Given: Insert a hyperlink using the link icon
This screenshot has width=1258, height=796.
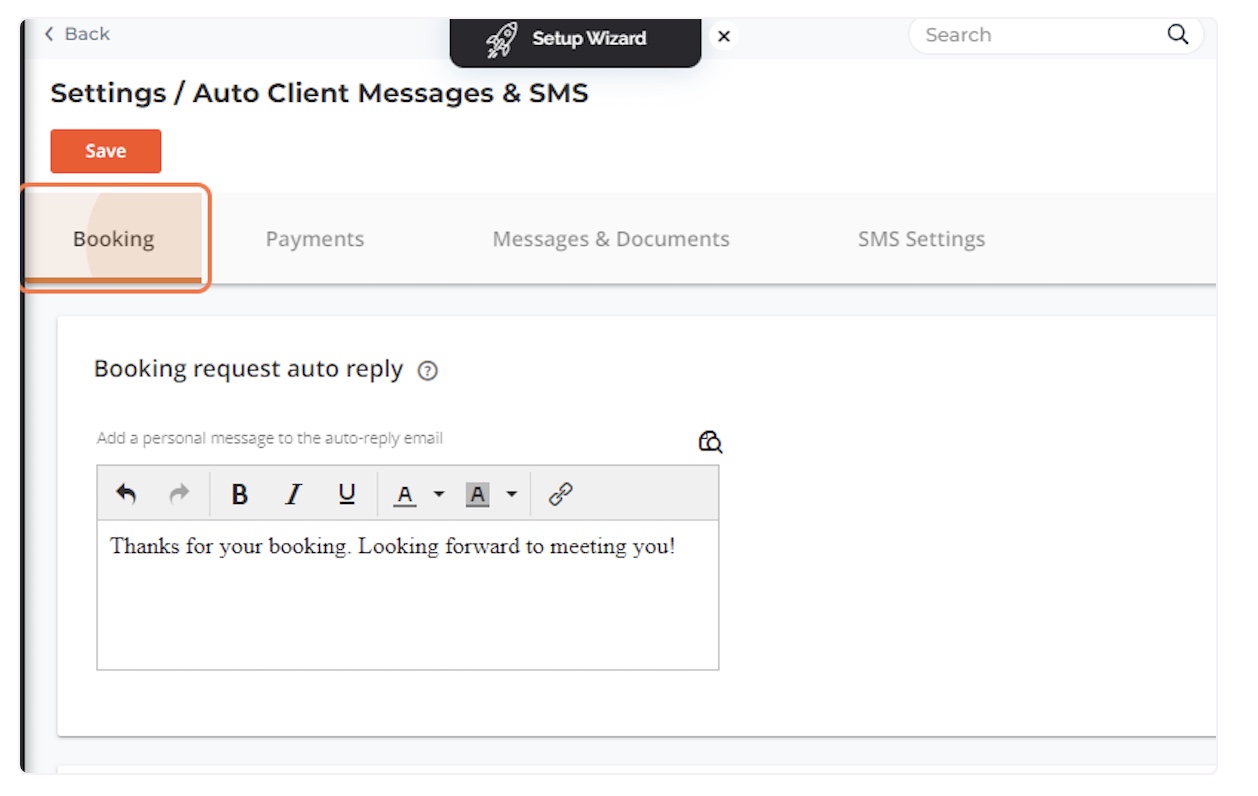Looking at the screenshot, I should pyautogui.click(x=560, y=494).
